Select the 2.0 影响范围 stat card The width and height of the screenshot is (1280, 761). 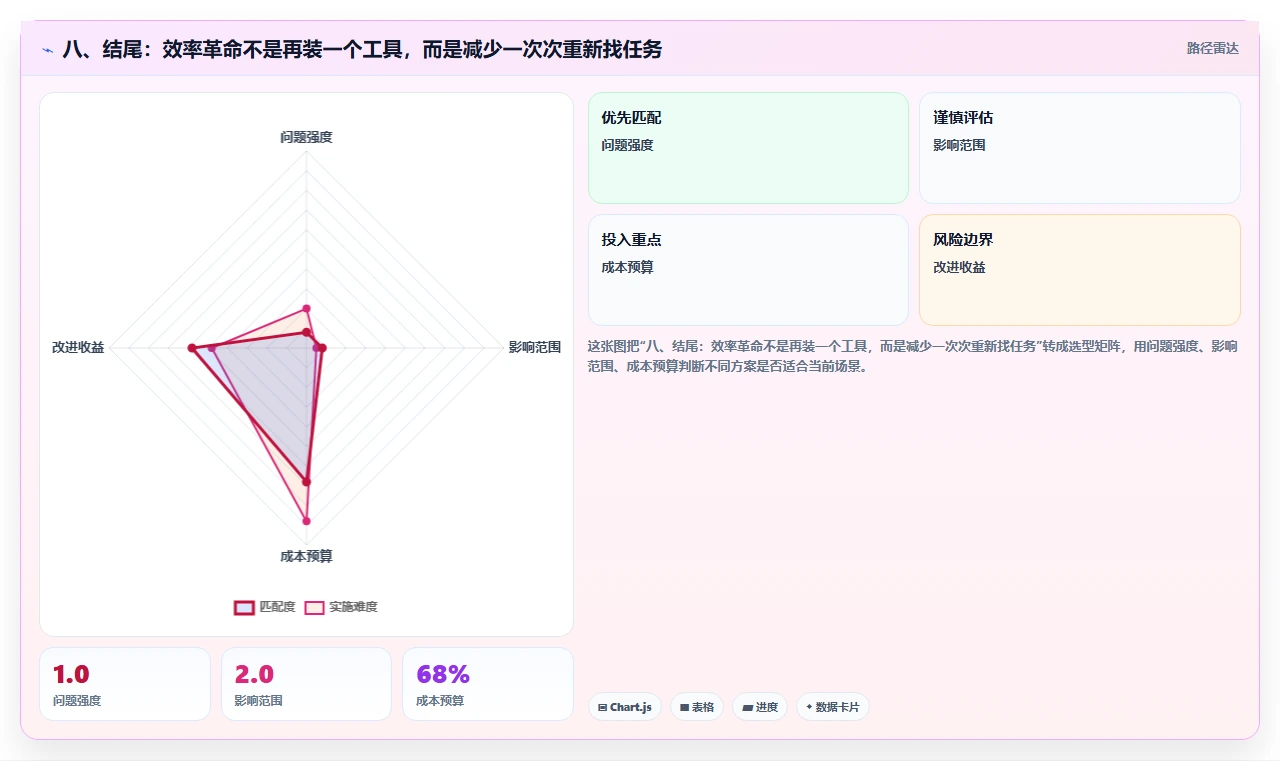(306, 684)
